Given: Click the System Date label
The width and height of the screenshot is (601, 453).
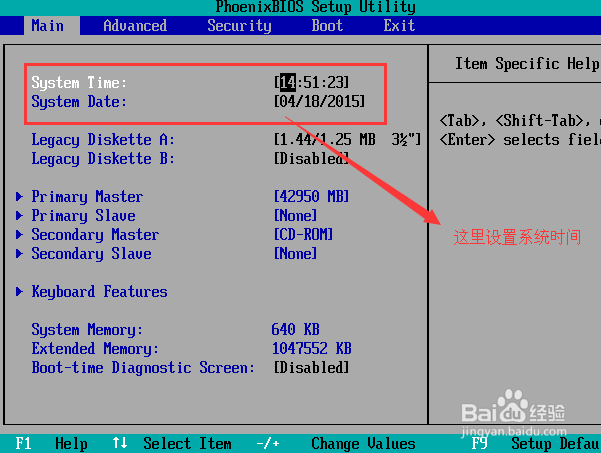Looking at the screenshot, I should tap(79, 102).
